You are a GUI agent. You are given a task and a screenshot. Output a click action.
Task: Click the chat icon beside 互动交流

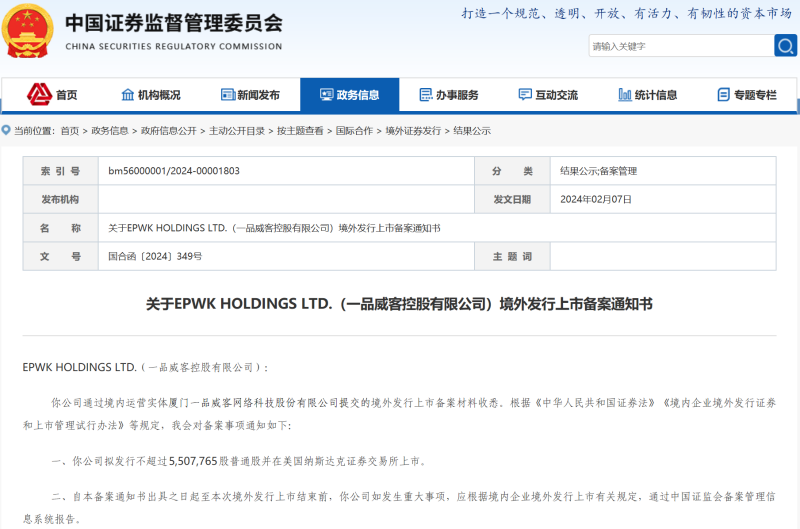[x=525, y=94]
